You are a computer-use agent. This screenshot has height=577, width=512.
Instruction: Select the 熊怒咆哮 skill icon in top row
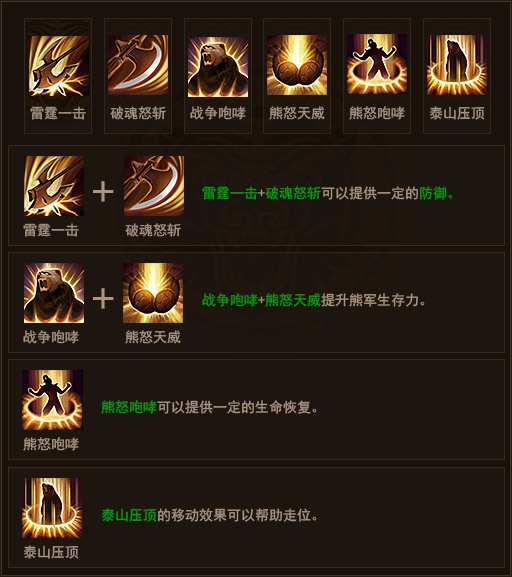pyautogui.click(x=377, y=64)
